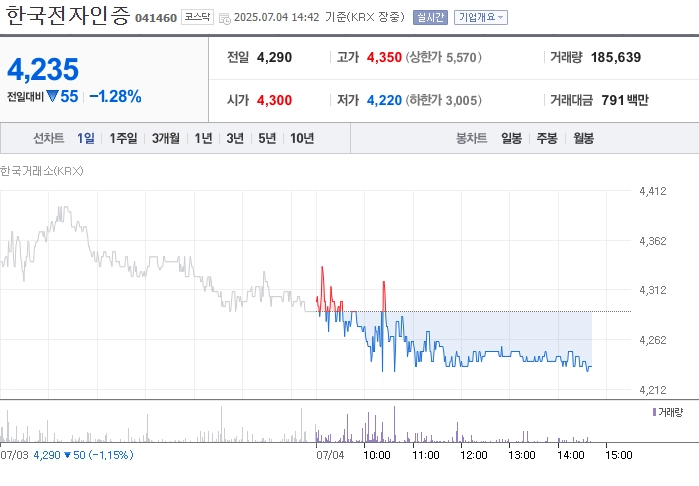699x486 pixels.
Task: Select the 5년 line chart tab
Action: click(267, 138)
